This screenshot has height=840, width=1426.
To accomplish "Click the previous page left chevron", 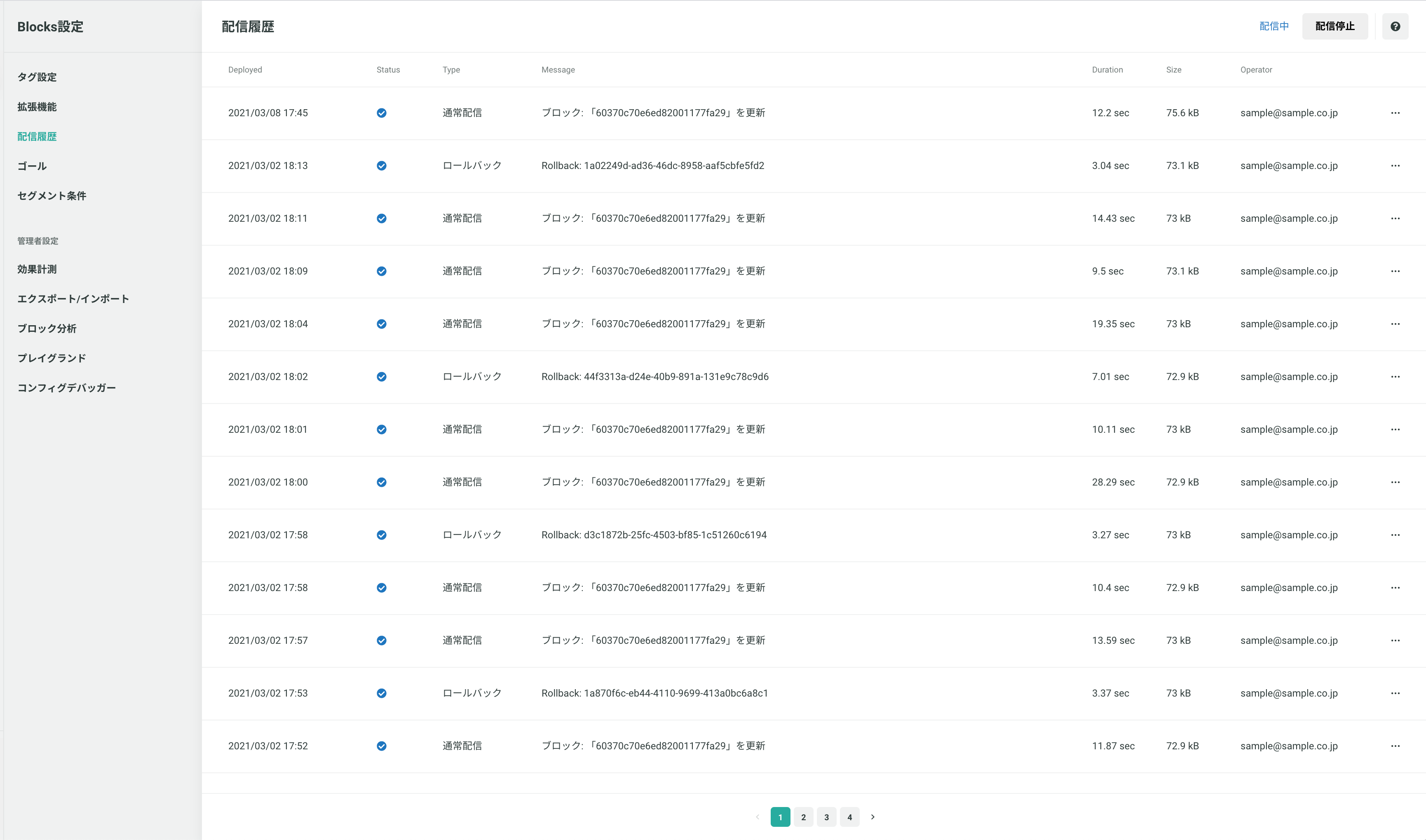I will (x=757, y=817).
